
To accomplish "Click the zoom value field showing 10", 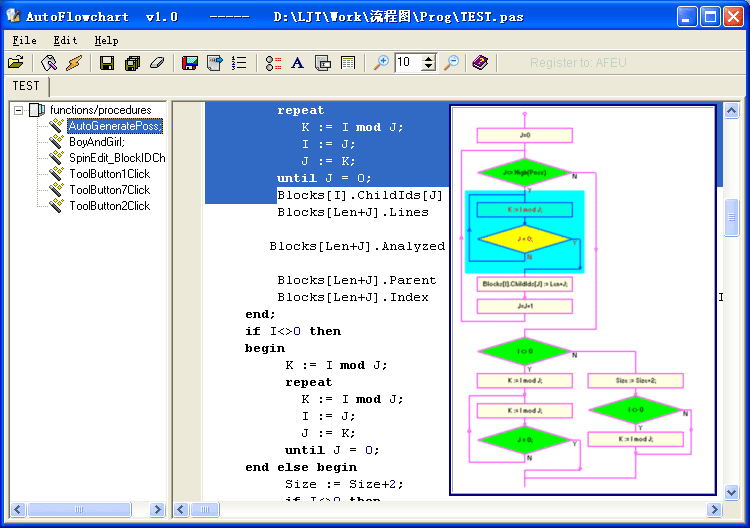I will 408,63.
